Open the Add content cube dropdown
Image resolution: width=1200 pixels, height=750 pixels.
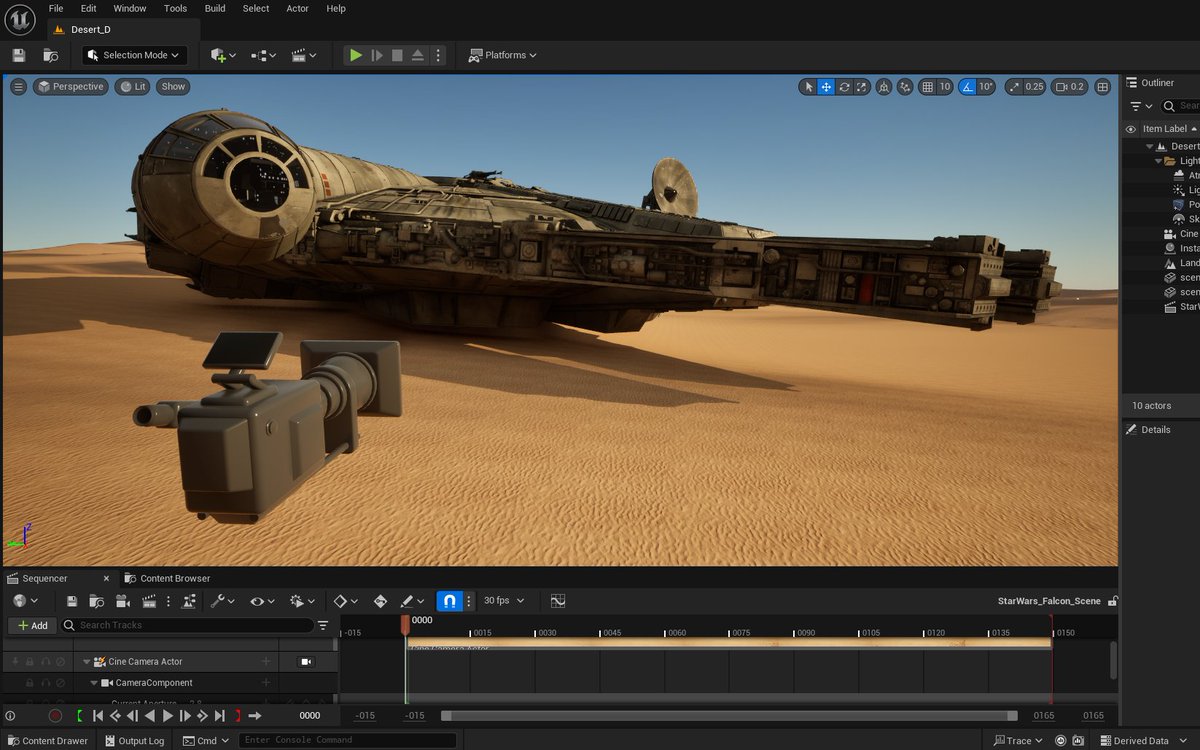tap(223, 55)
